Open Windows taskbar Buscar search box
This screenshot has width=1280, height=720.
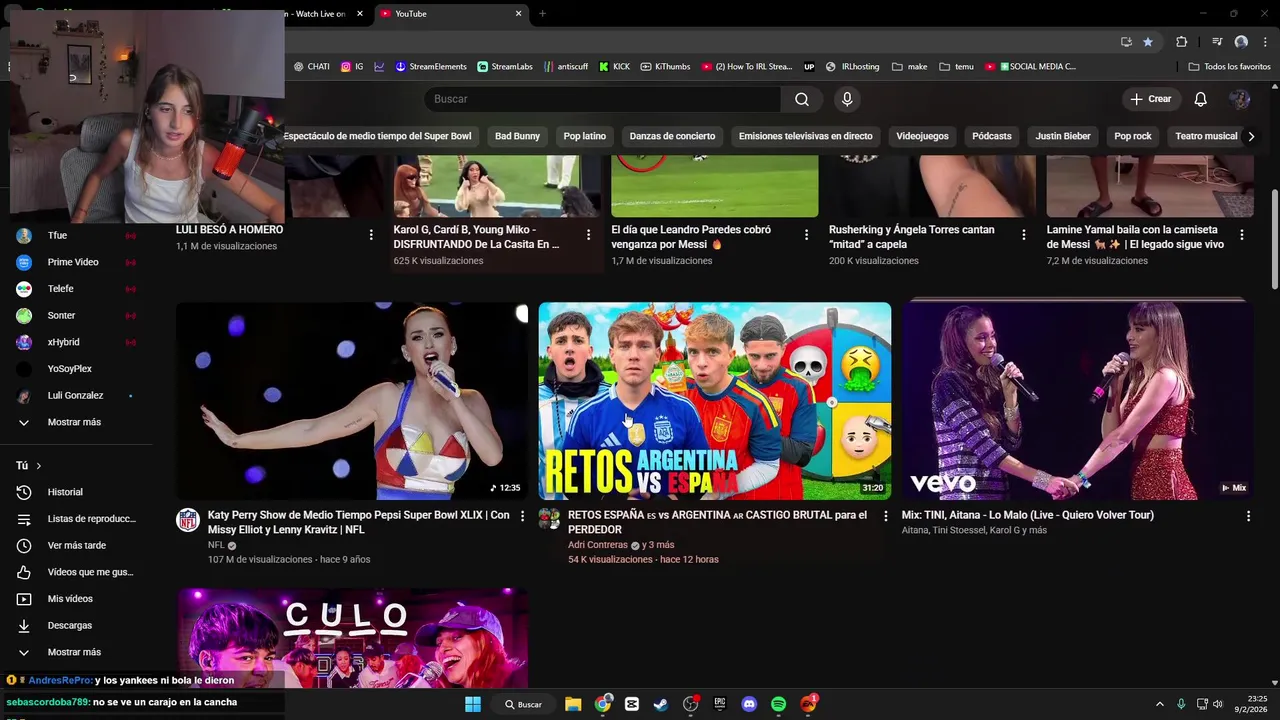[x=524, y=704]
